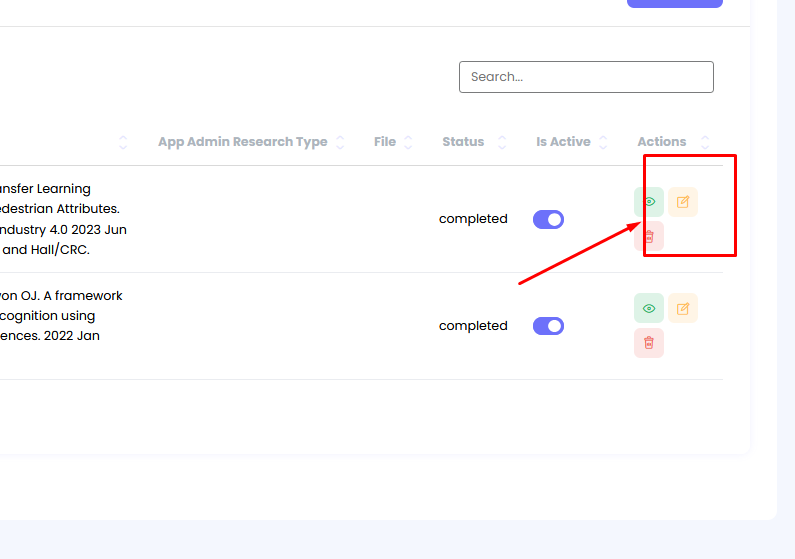The width and height of the screenshot is (795, 559).
Task: Click edit icon for the framework row
Action: 683,309
